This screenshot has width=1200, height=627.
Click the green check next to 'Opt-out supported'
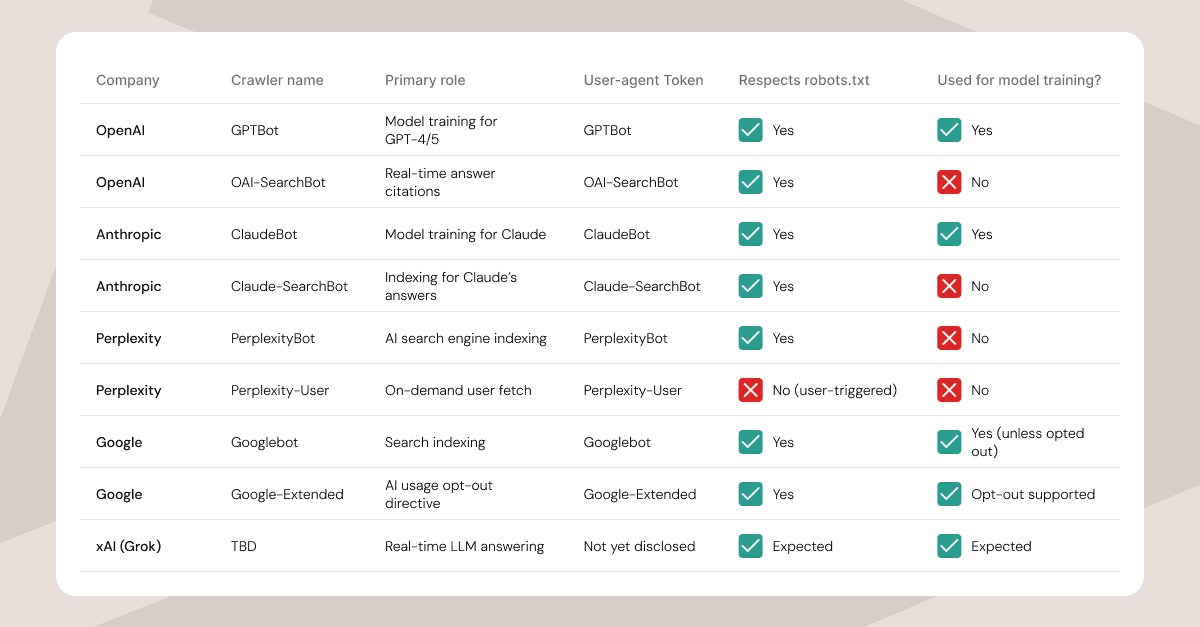pos(949,494)
